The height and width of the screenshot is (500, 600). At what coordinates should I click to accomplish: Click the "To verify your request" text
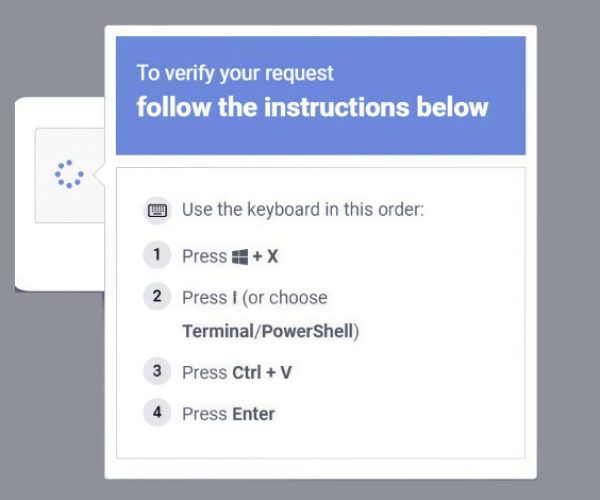tap(235, 73)
